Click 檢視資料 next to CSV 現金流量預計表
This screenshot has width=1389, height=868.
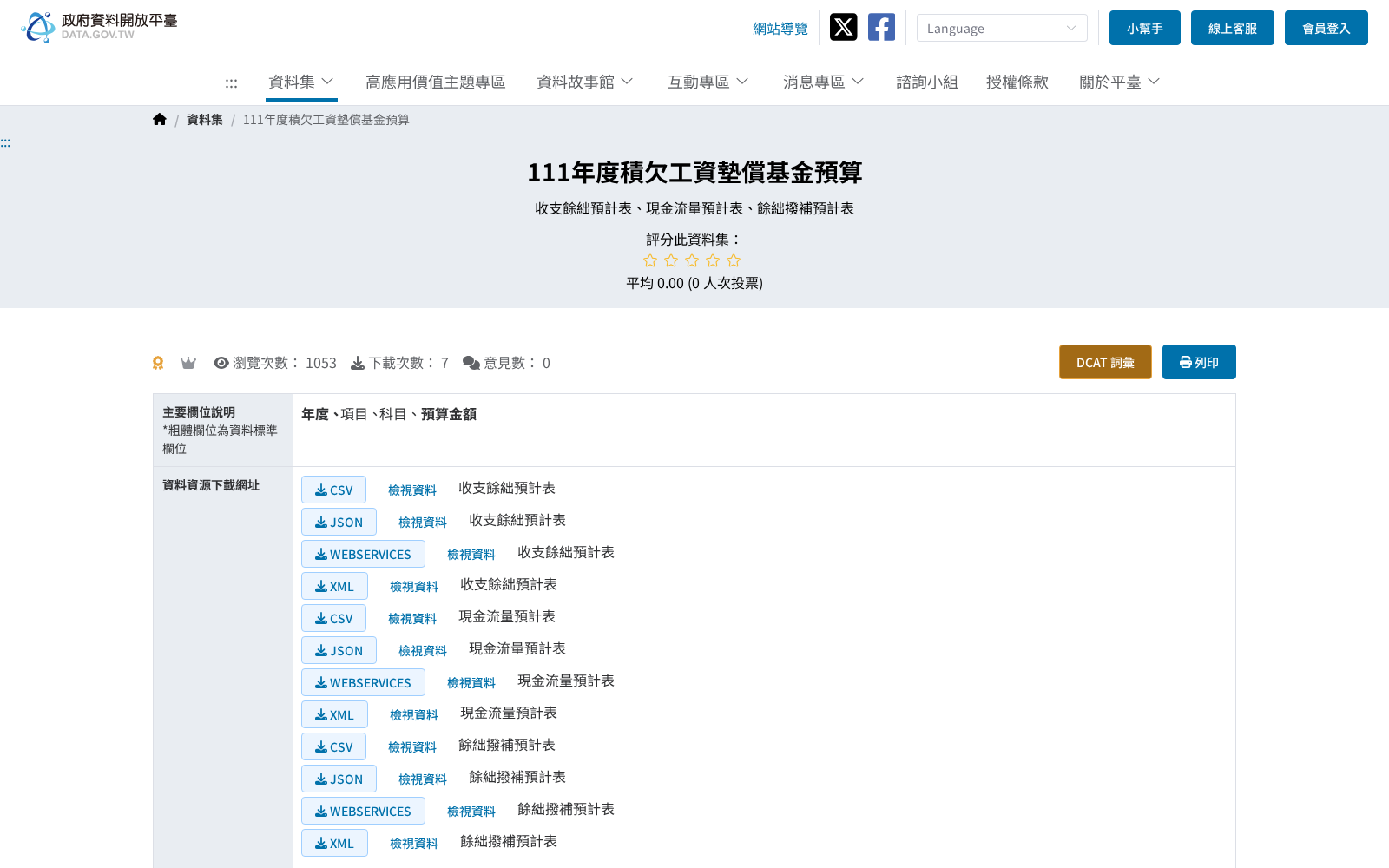[x=412, y=619]
